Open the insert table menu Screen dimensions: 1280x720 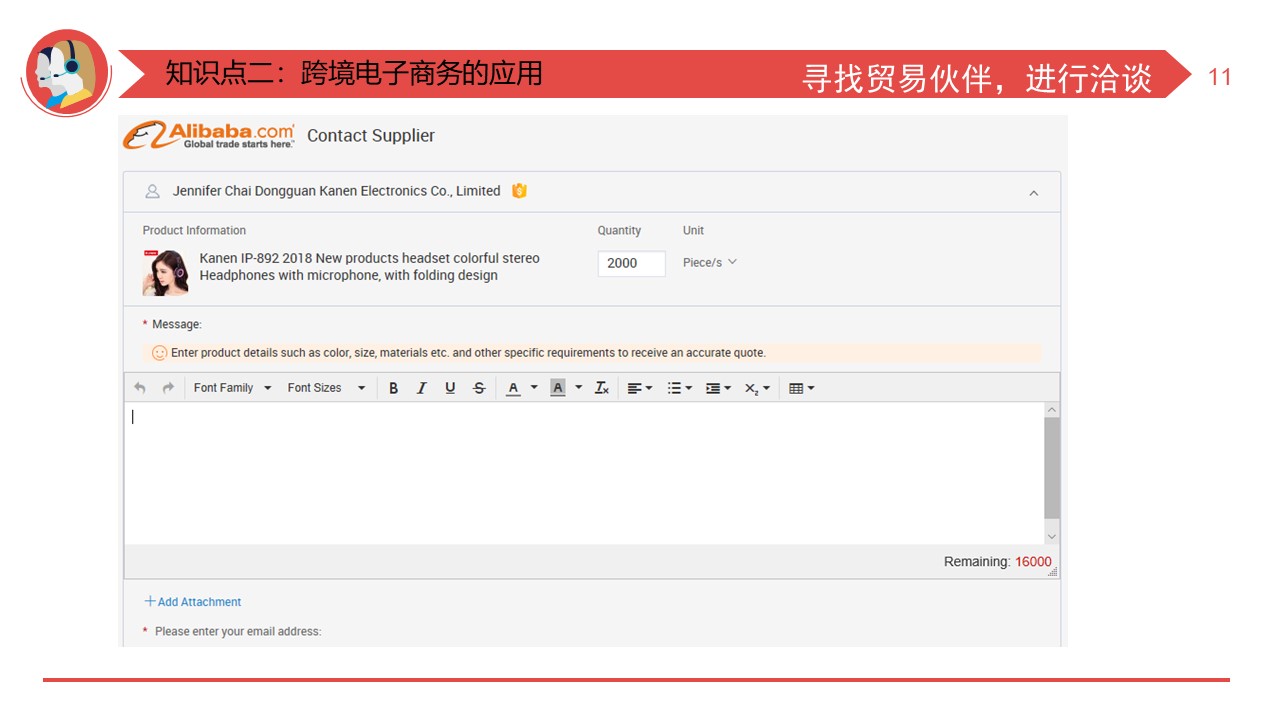802,388
